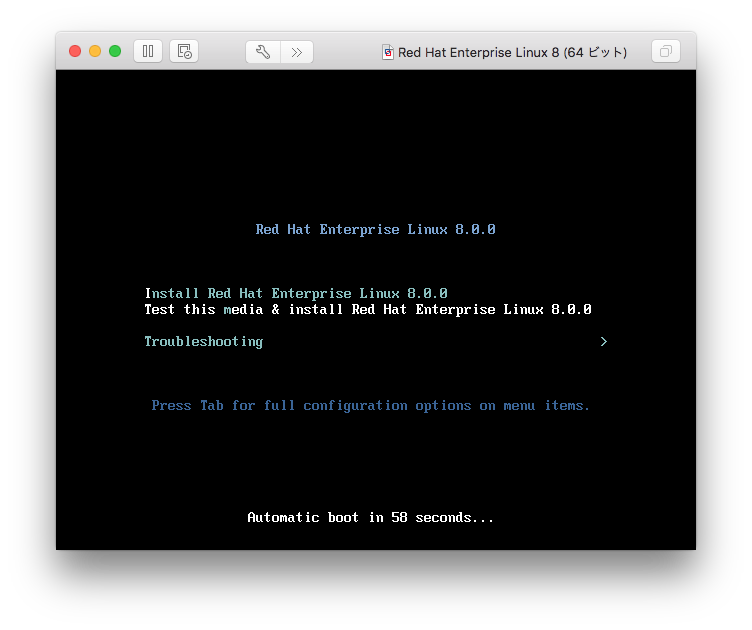Close the virtual machine window
The height and width of the screenshot is (630, 752).
tap(75, 51)
